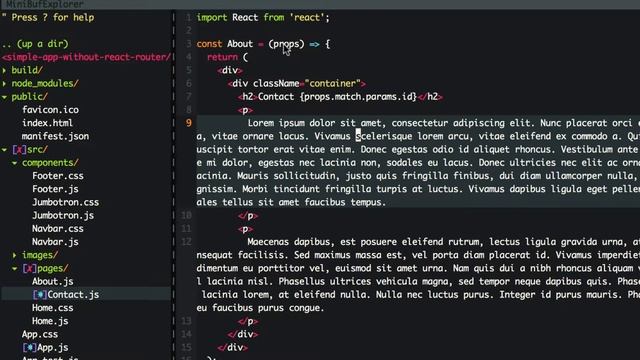Click the [x] git marker beside src/

click(x=19, y=150)
